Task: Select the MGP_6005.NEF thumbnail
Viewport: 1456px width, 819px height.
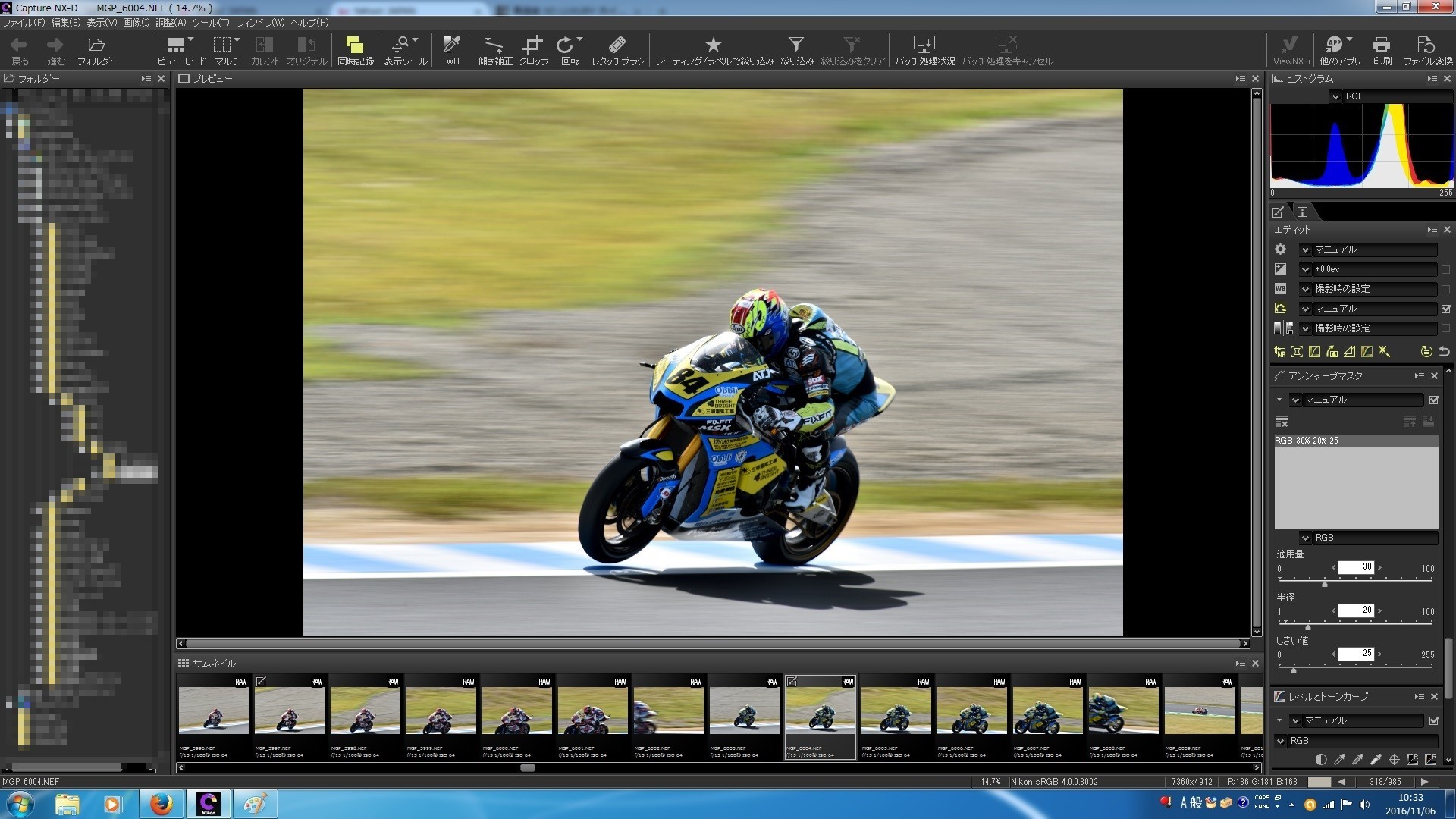Action: click(x=896, y=717)
